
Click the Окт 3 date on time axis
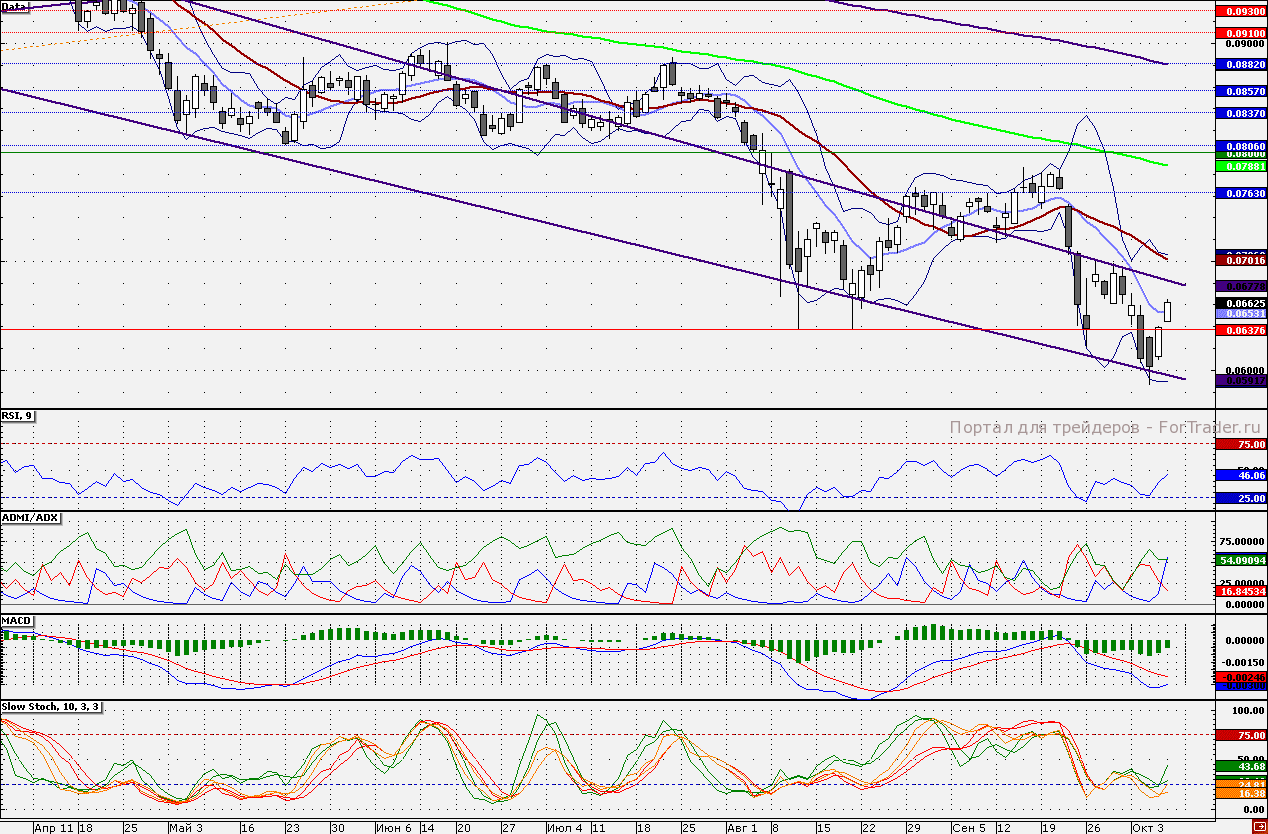(1146, 828)
